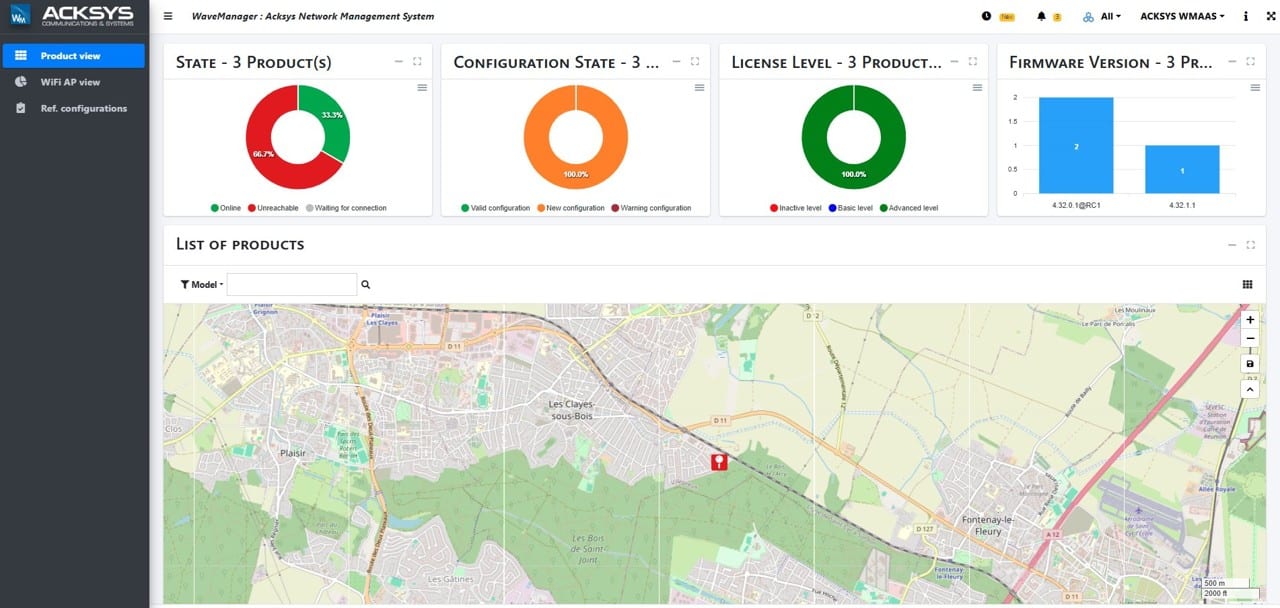1280x608 pixels.
Task: Switch to grid view in List of products
Action: (x=1247, y=284)
